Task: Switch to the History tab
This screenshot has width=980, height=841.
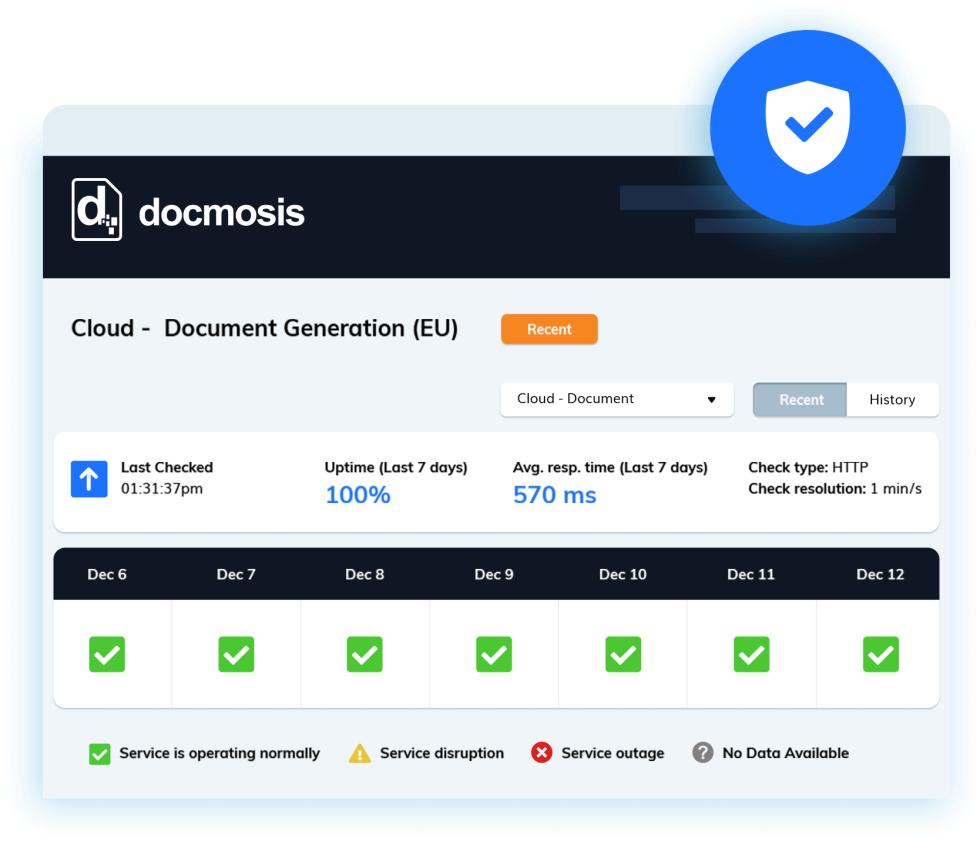Action: pyautogui.click(x=892, y=399)
